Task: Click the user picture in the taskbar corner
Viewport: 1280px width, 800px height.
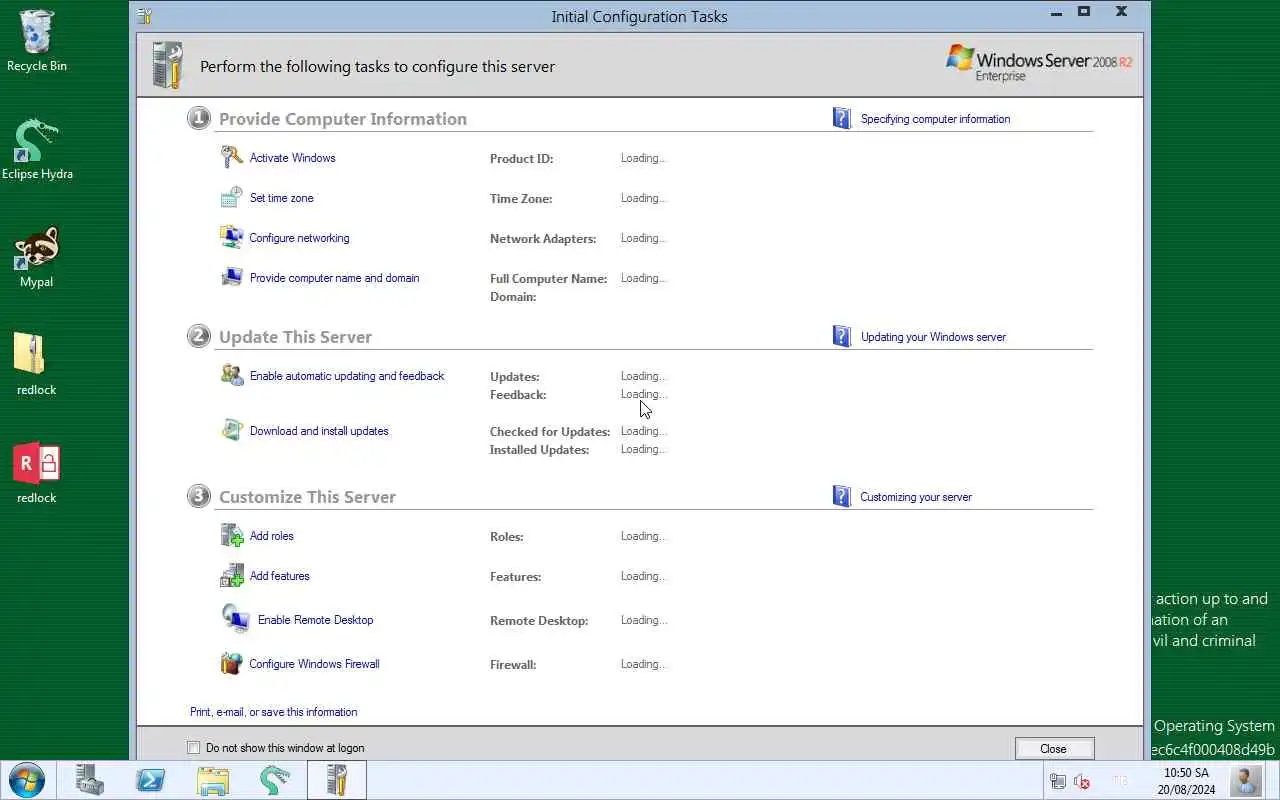Action: (x=1246, y=780)
